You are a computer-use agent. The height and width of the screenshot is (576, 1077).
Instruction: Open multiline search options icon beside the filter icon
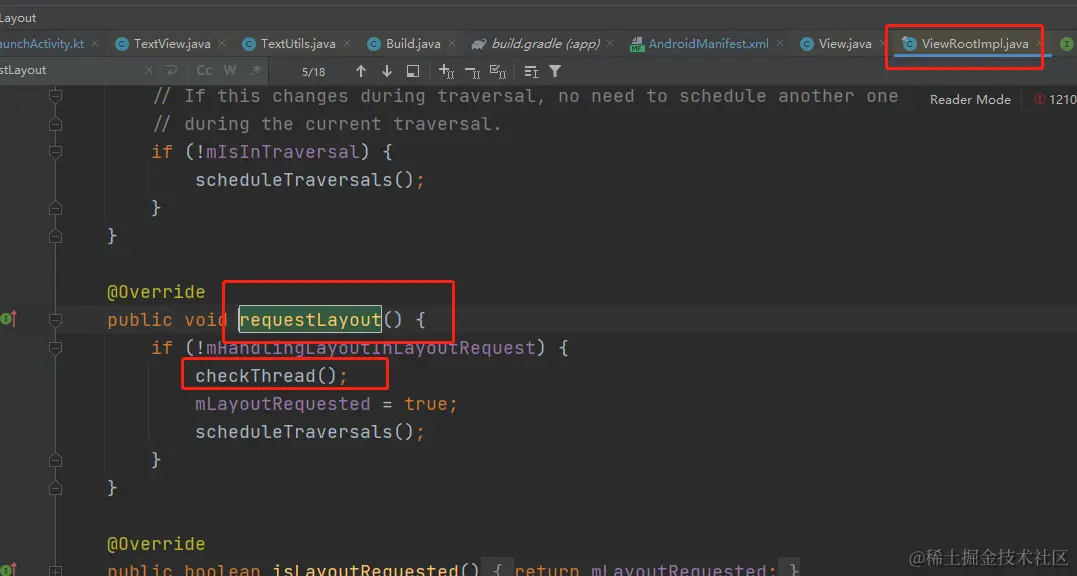click(x=531, y=71)
